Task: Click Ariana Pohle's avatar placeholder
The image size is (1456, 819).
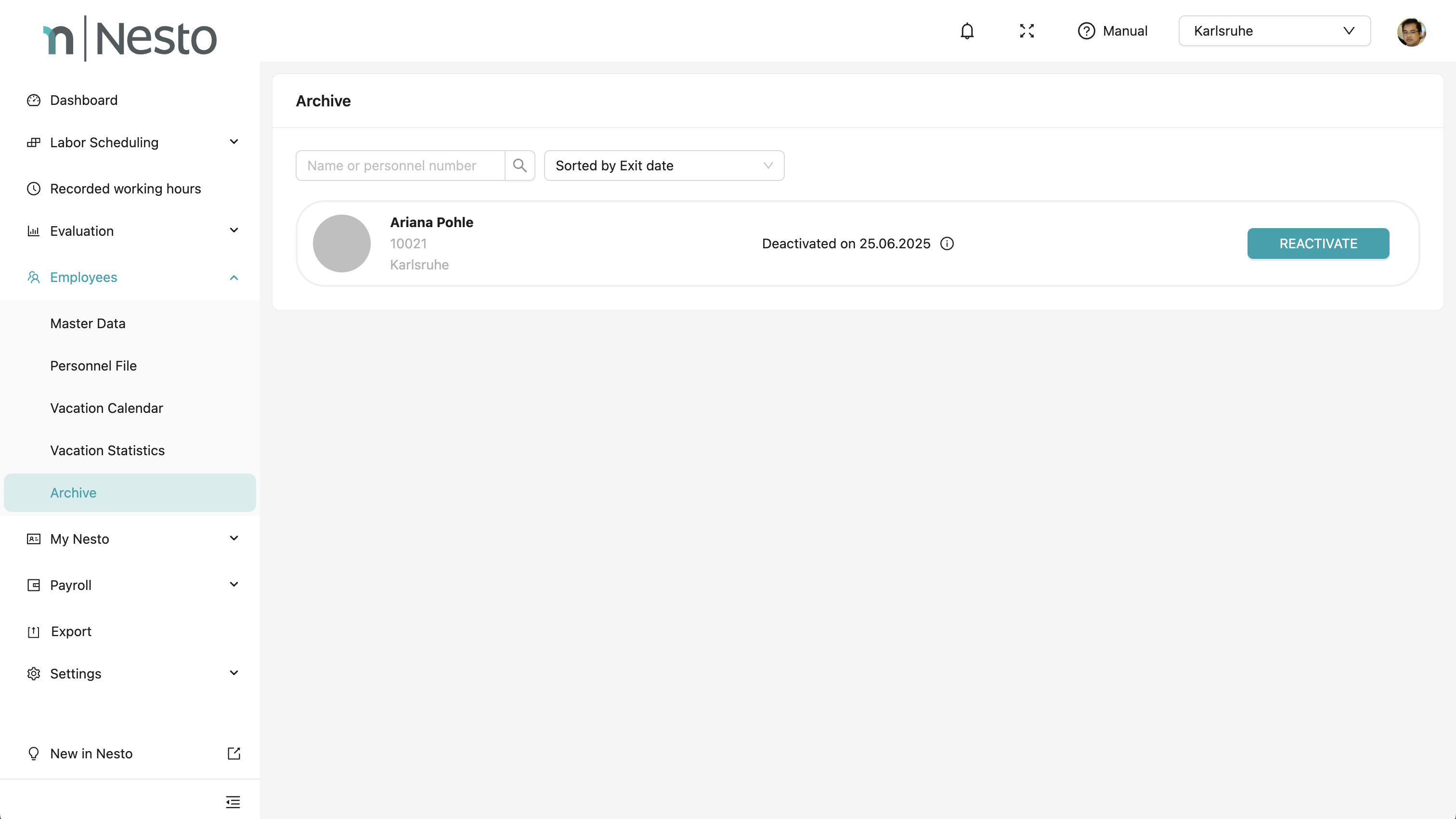Action: 341,243
